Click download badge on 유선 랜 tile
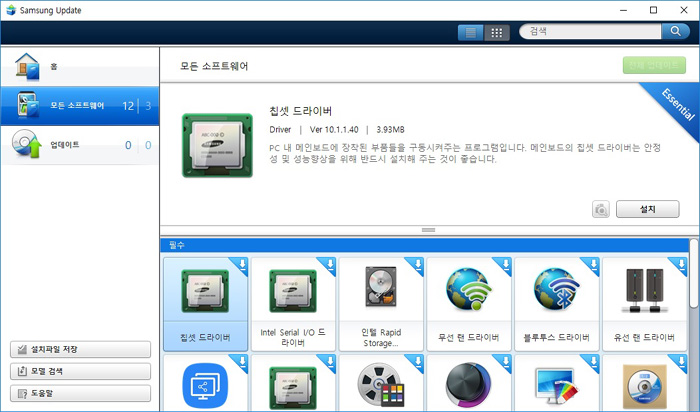Screen dimensions: 700x412 (x=681, y=264)
